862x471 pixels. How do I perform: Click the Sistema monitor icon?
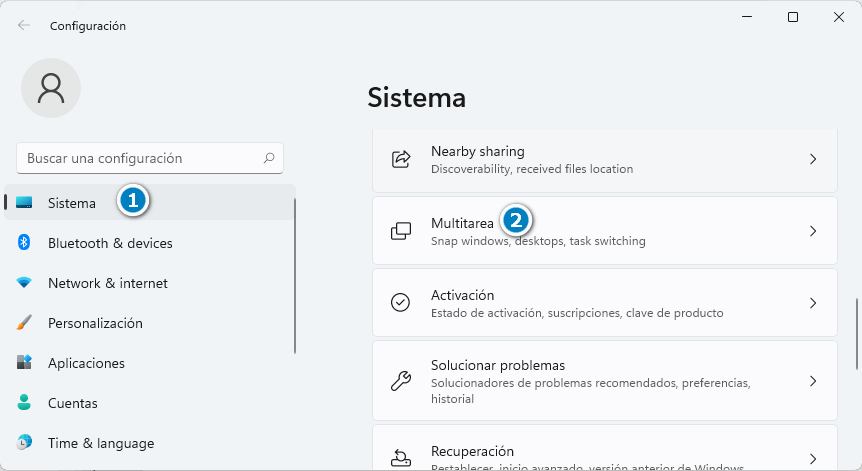tap(24, 203)
